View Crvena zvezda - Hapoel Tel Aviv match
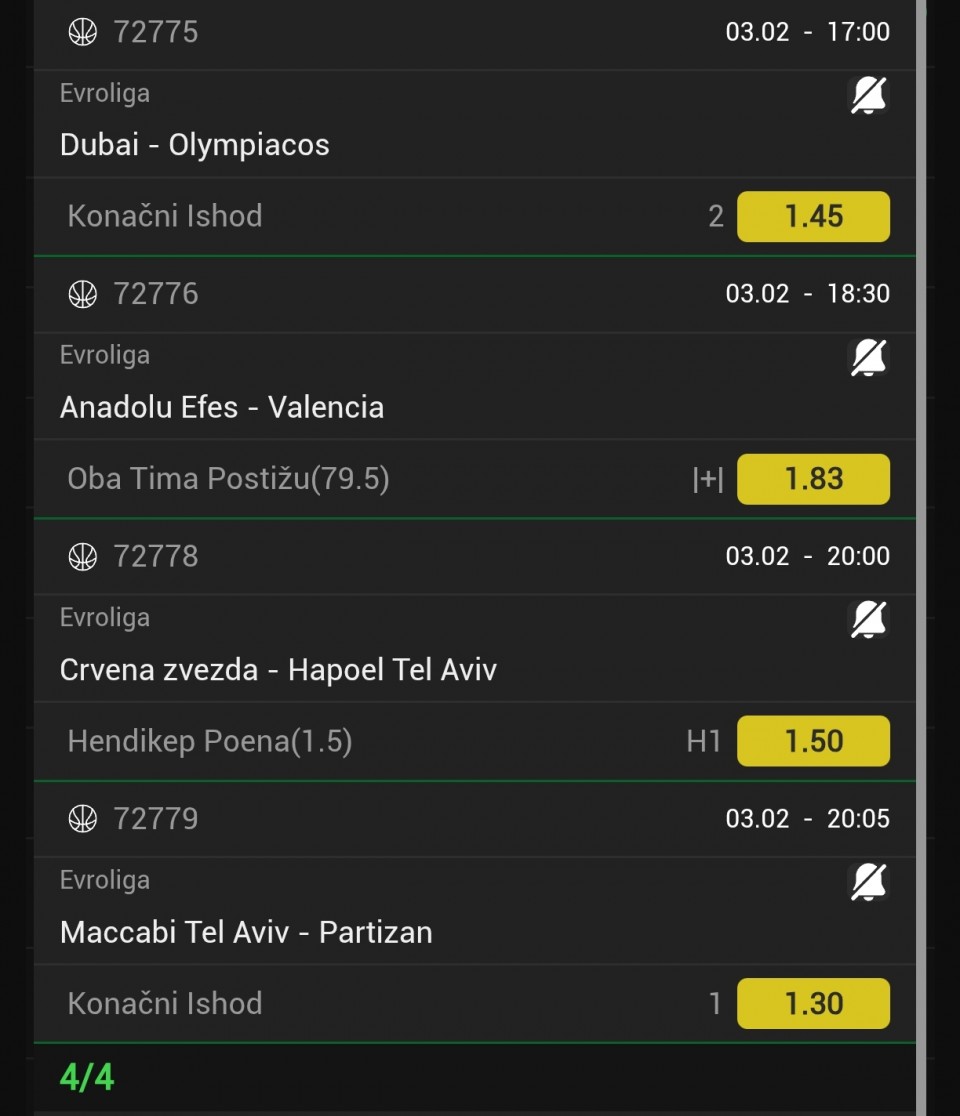The image size is (960, 1116). pyautogui.click(x=278, y=669)
